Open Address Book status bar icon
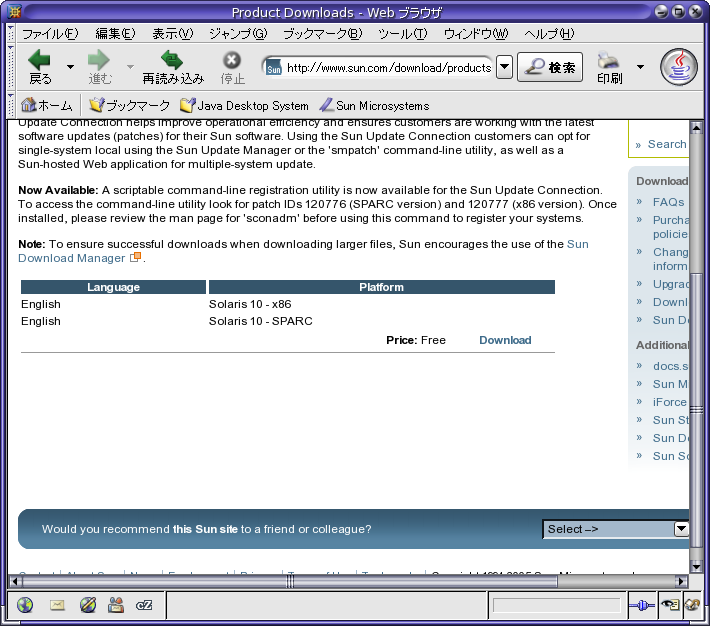This screenshot has width=710, height=626. pos(116,605)
